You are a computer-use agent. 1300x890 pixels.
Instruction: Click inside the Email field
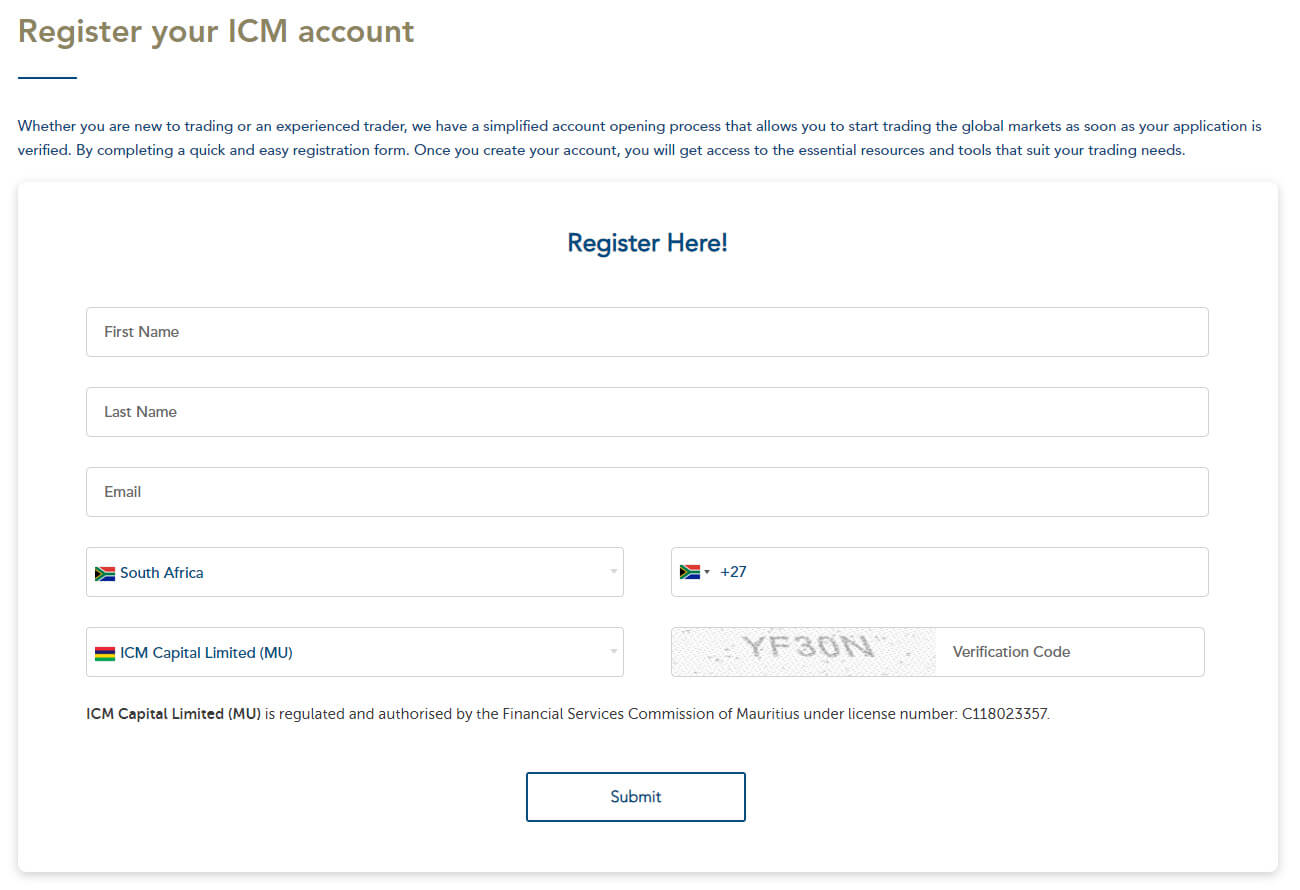[646, 491]
